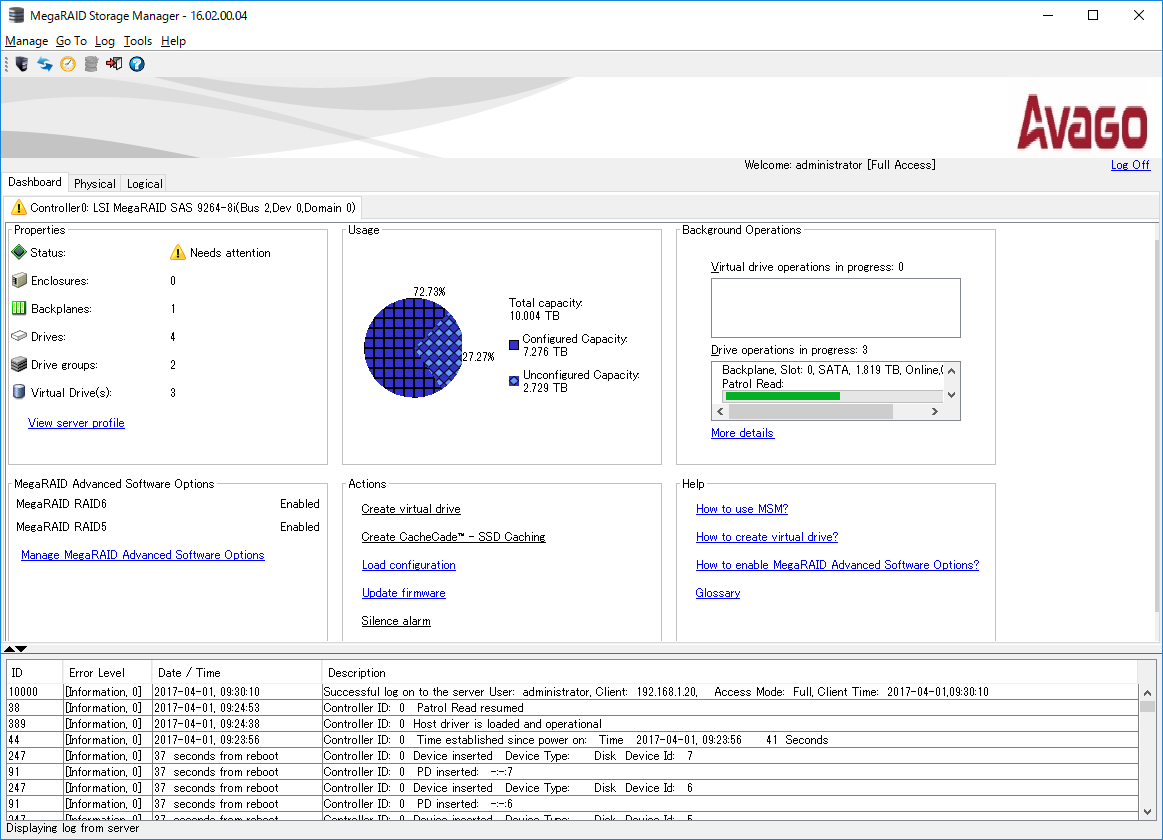Open the How to use MSM? help link

coord(742,509)
